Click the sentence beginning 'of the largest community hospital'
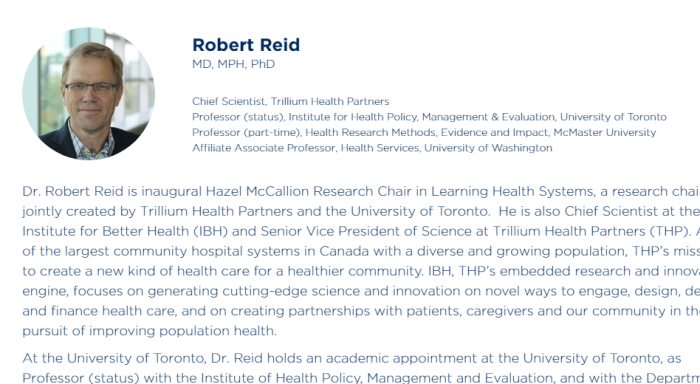The image size is (700, 384). (x=361, y=251)
